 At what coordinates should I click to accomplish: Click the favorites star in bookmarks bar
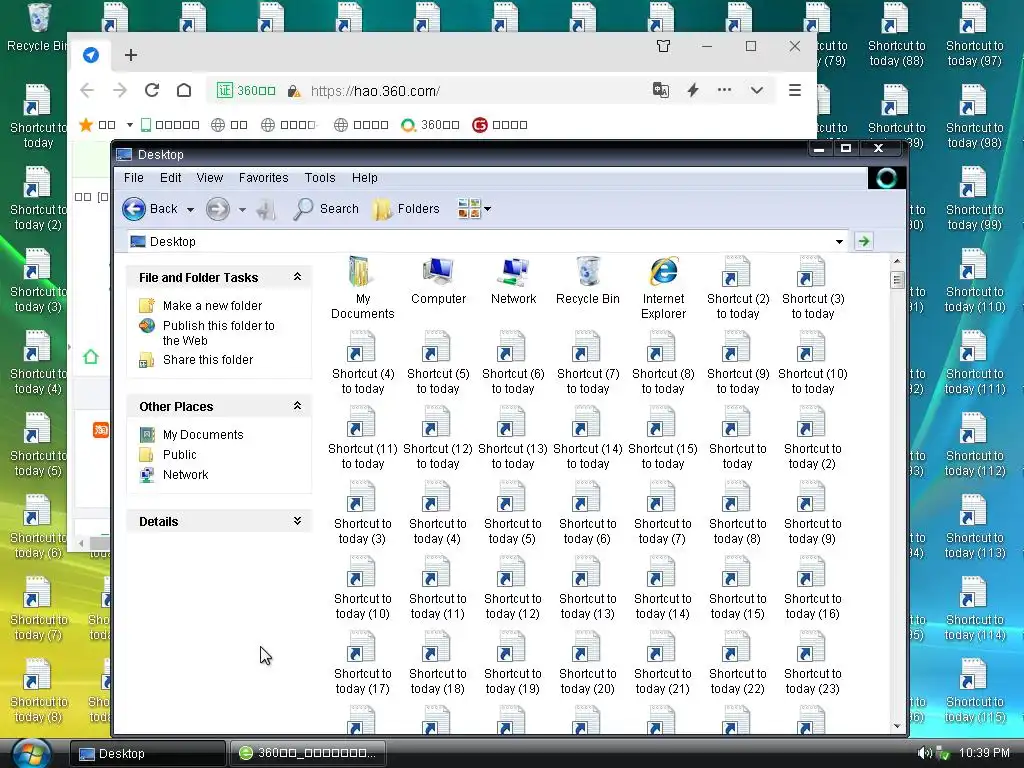[86, 124]
